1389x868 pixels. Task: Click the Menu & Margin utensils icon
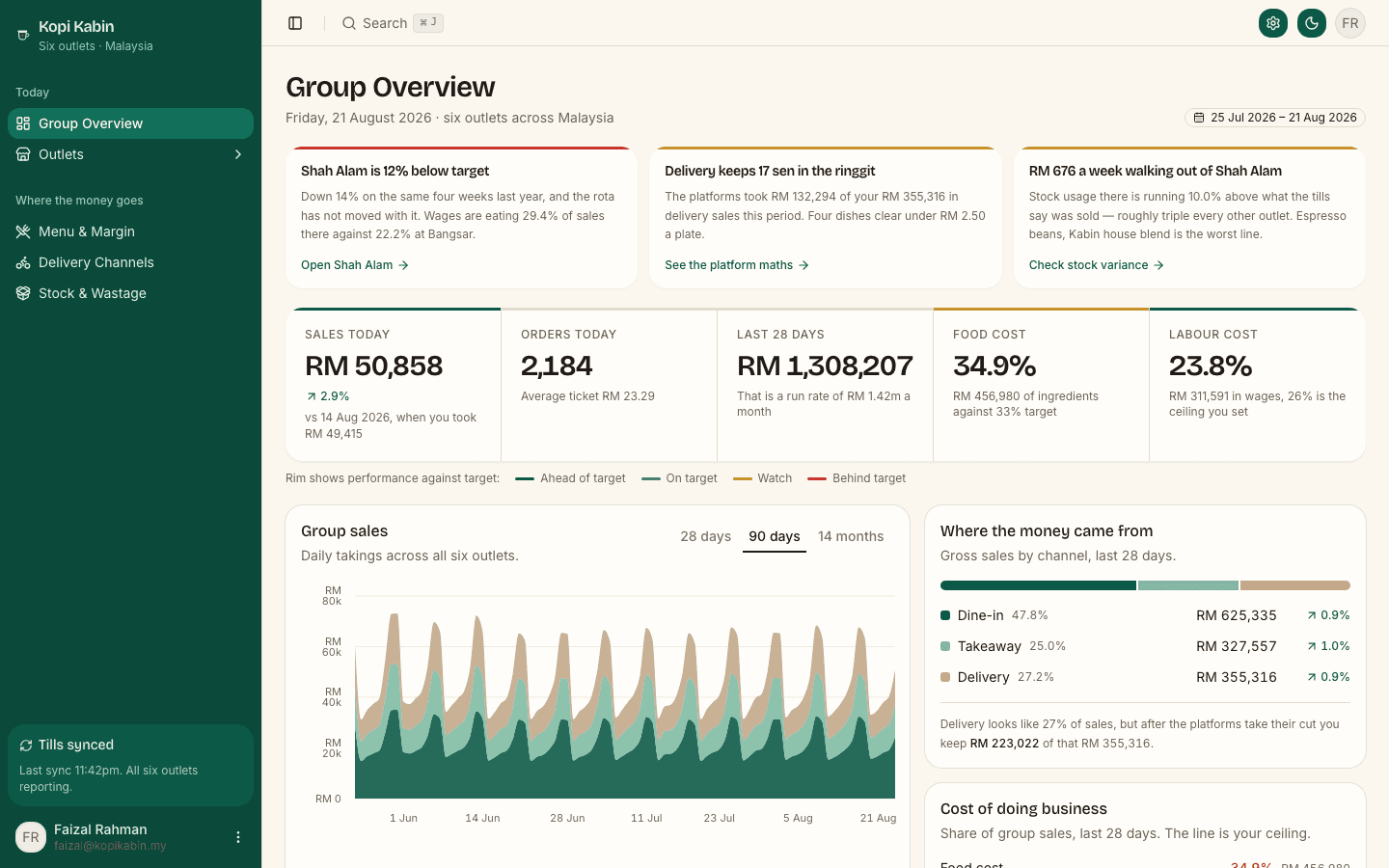click(23, 231)
